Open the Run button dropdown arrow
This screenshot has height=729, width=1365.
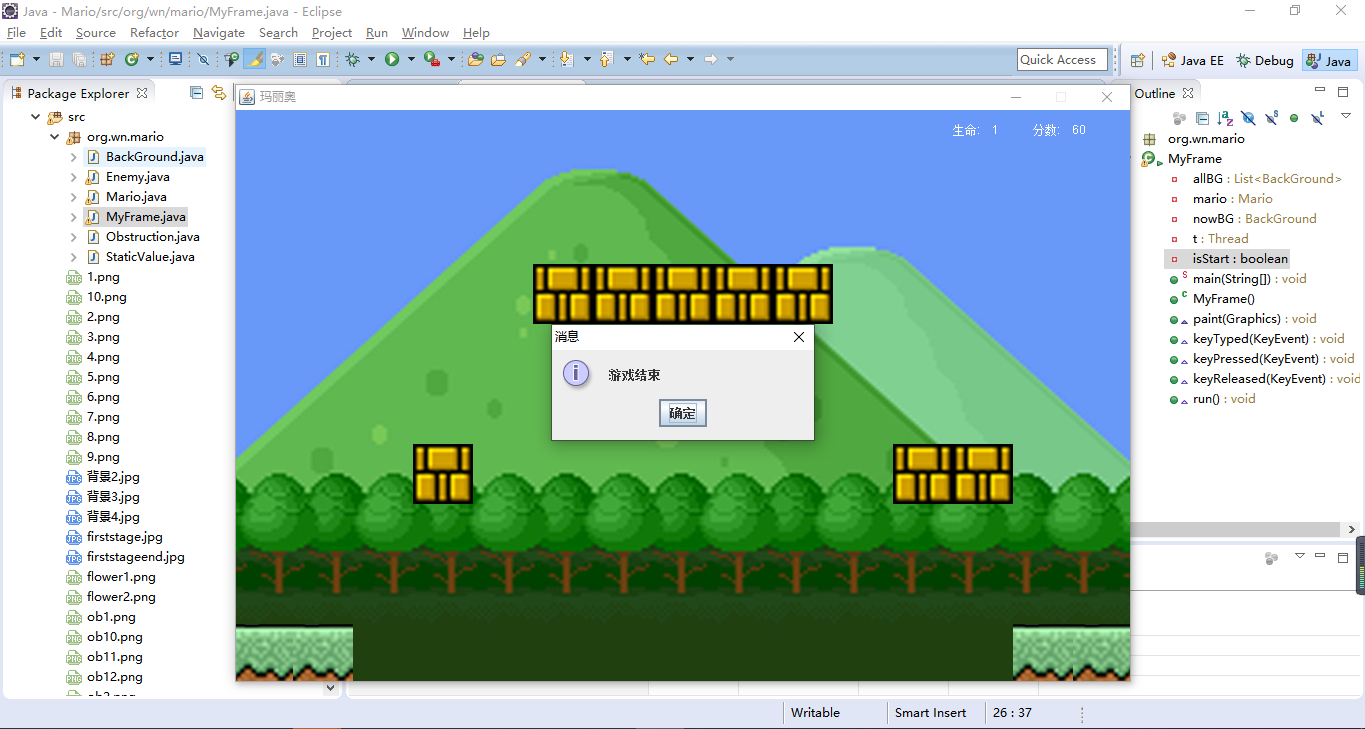coord(411,59)
